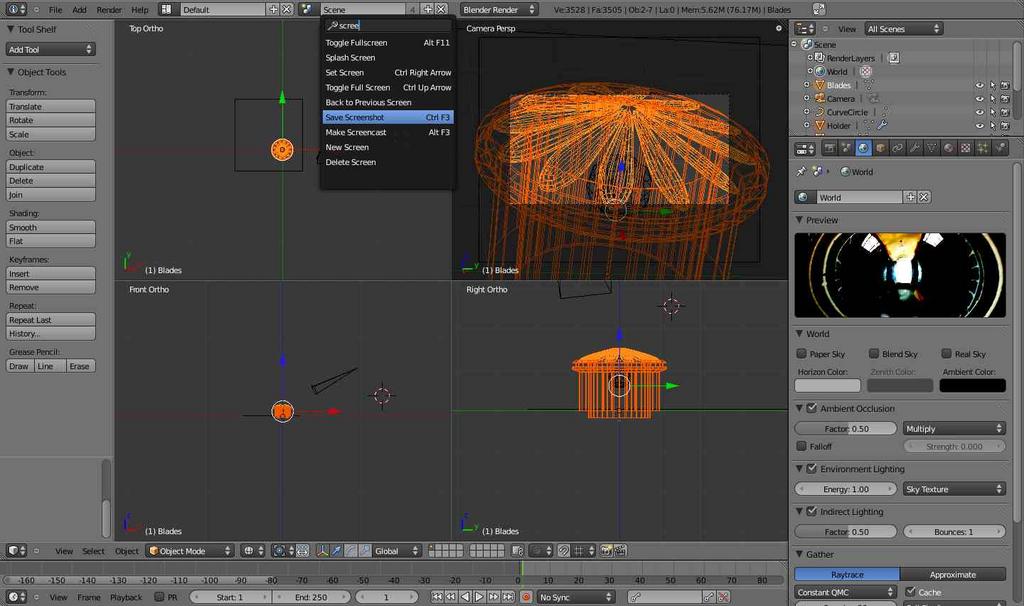Screen dimensions: 1024x606
Task: Pin the properties context with pushpin
Action: click(x=802, y=171)
